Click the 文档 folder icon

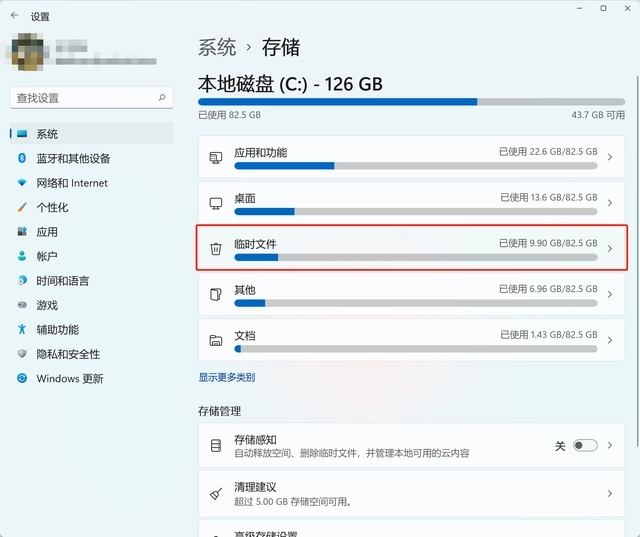coord(216,340)
